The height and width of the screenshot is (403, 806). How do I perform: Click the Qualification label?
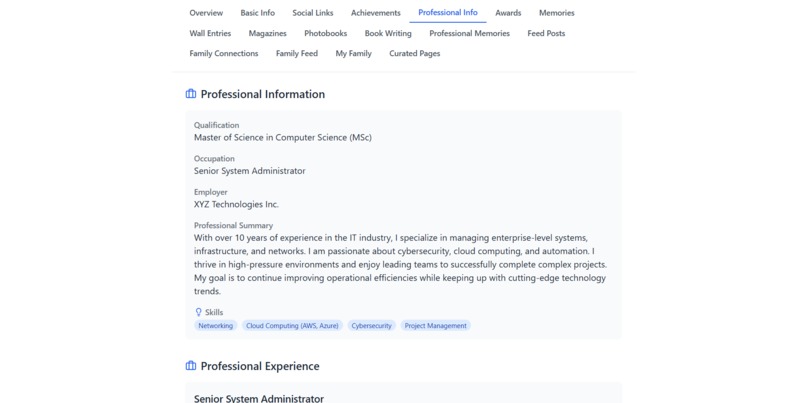pyautogui.click(x=216, y=125)
